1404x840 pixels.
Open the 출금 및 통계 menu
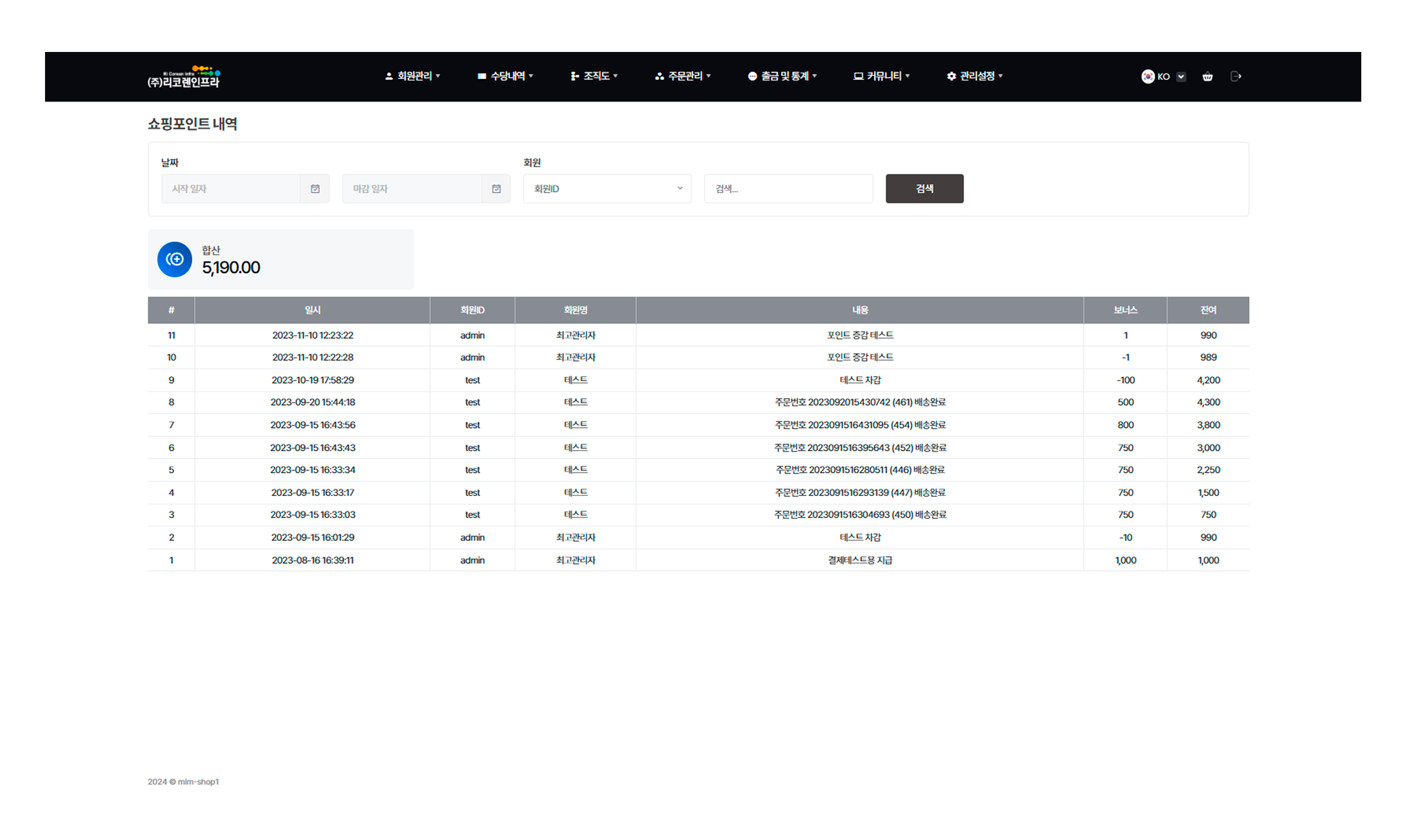pyautogui.click(x=782, y=76)
